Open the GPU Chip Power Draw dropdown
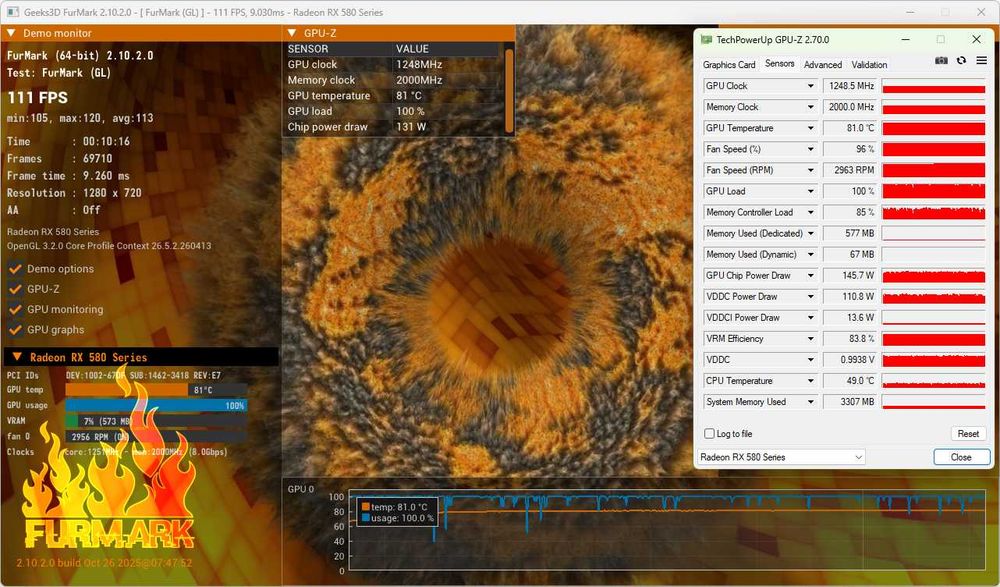 [811, 275]
